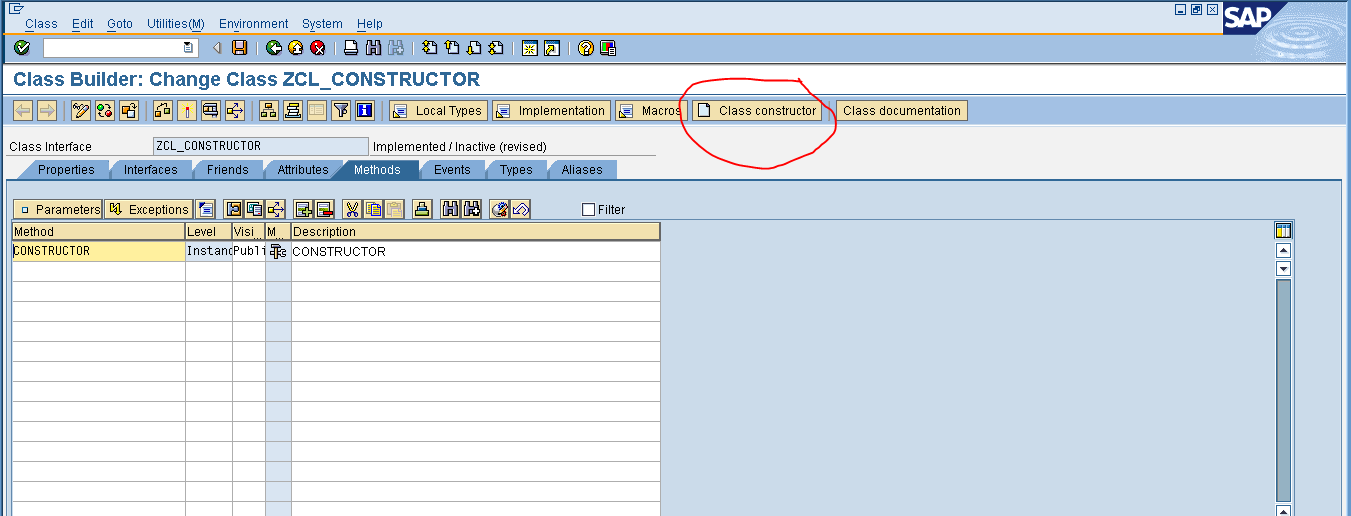Click the Display/Change pencil icon

pos(81,110)
